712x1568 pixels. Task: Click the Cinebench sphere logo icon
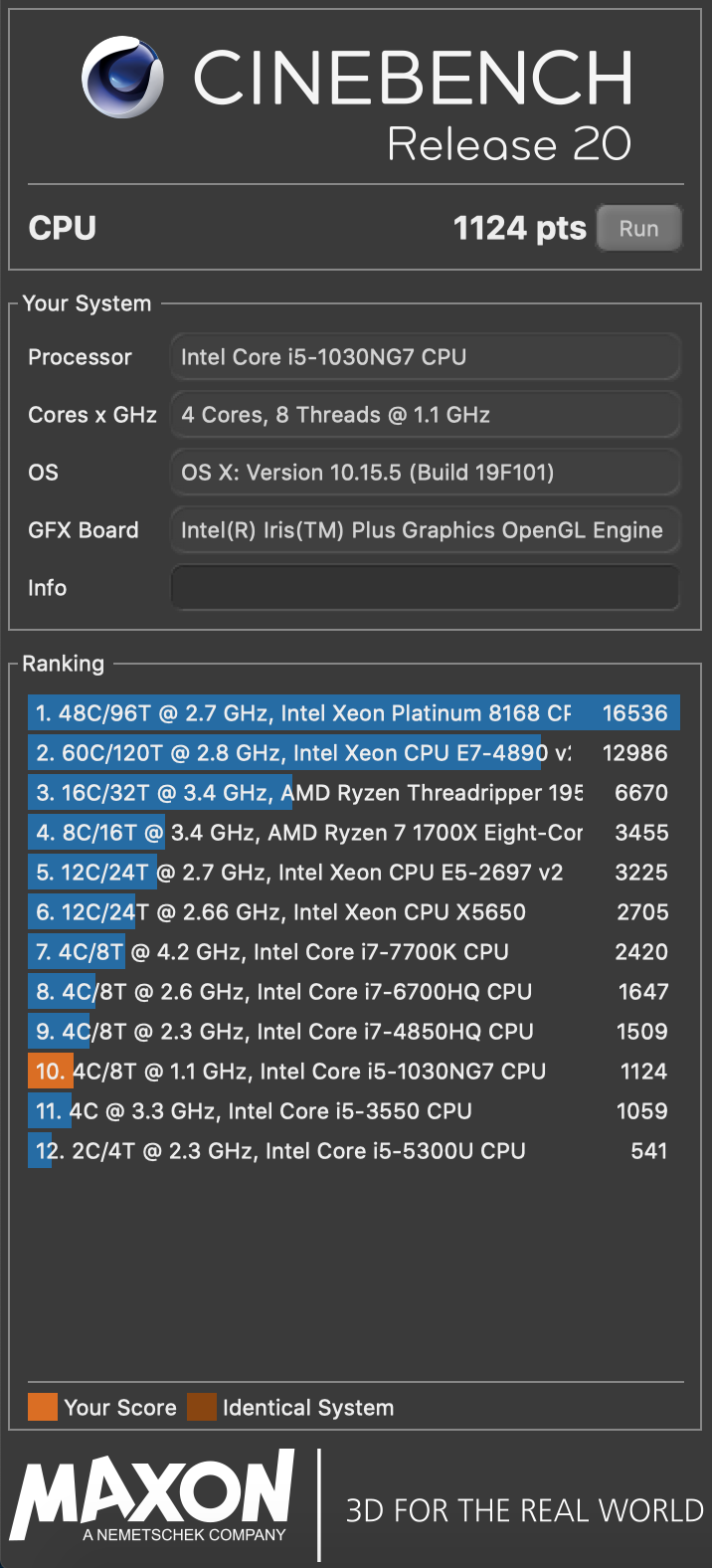point(122,78)
